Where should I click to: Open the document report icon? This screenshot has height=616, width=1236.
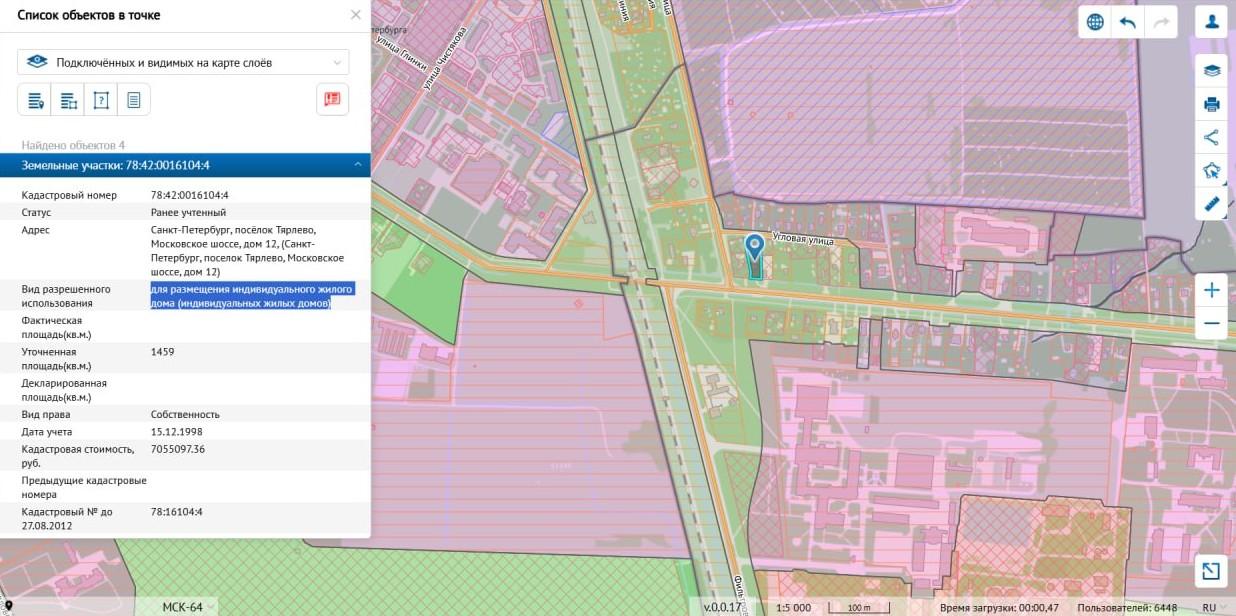133,99
